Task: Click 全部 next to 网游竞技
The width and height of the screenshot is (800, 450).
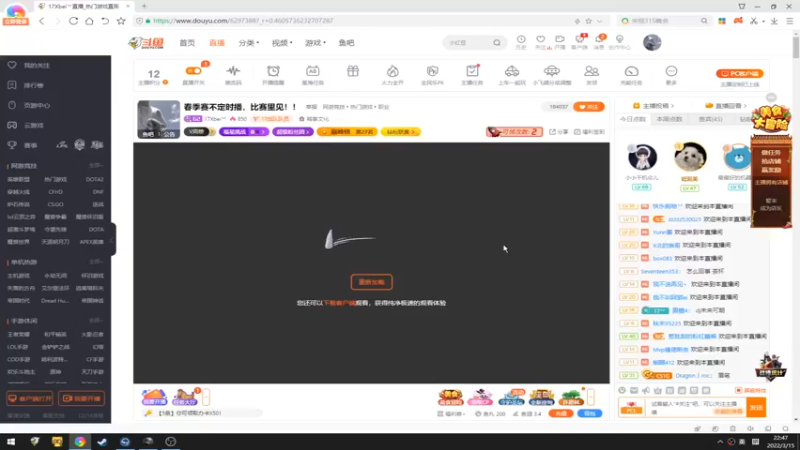Action: pos(96,166)
